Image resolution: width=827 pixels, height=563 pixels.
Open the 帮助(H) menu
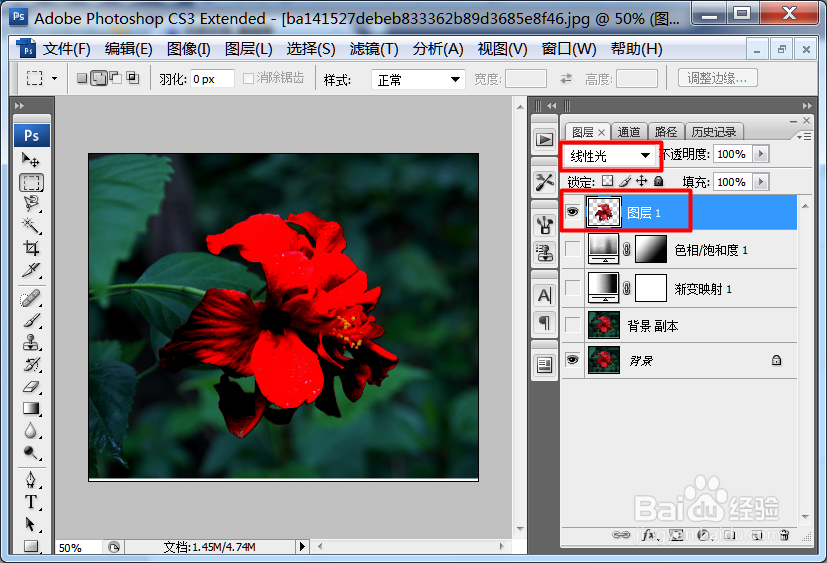[637, 49]
